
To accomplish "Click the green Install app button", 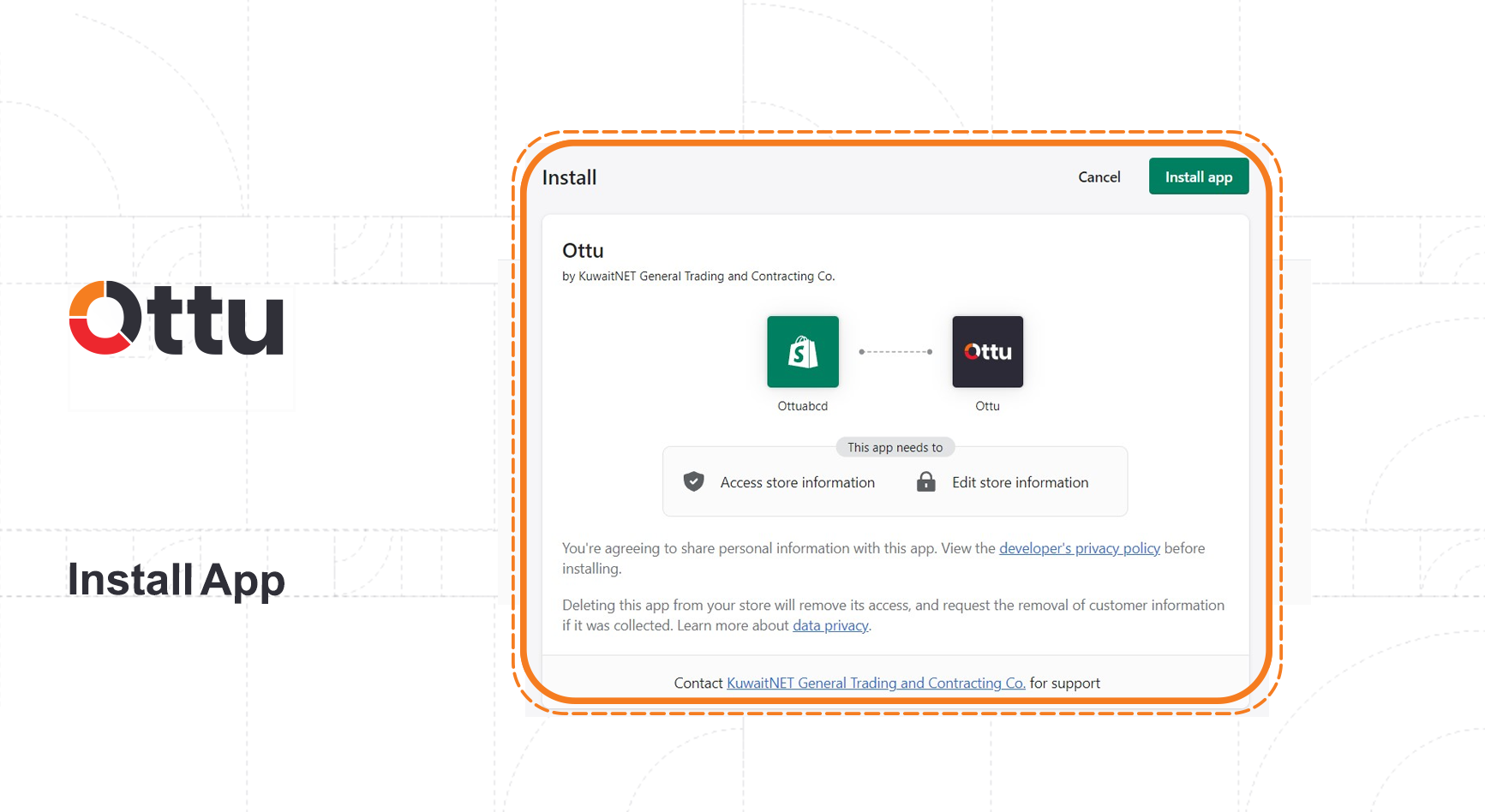I will pos(1198,176).
